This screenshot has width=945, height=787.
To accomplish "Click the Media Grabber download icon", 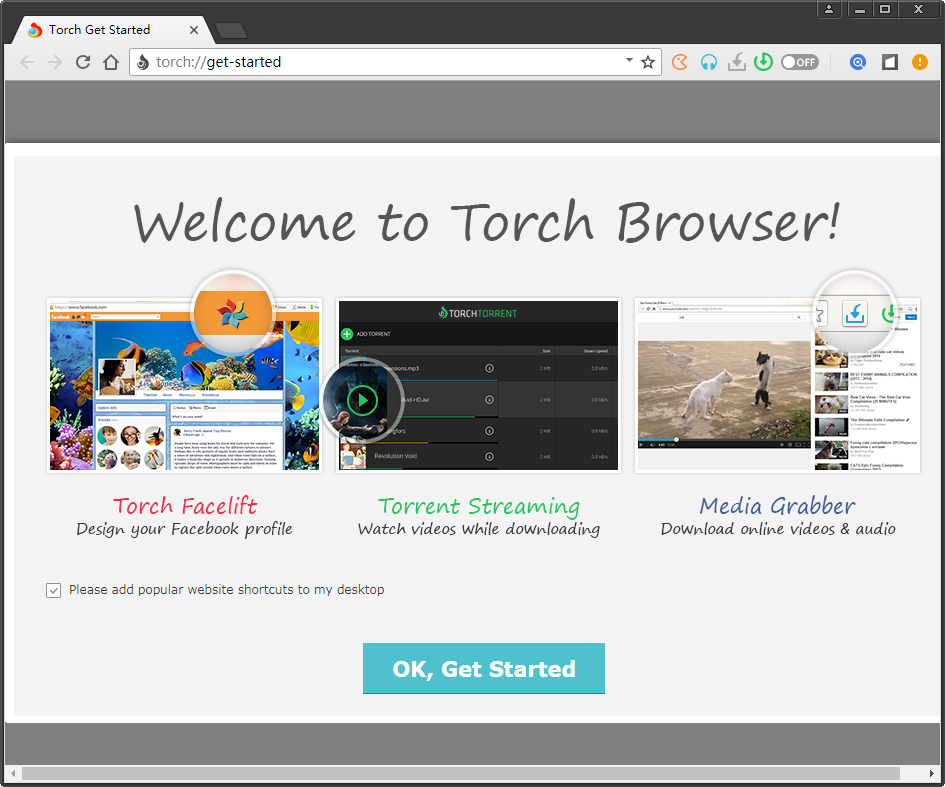I will (x=736, y=62).
